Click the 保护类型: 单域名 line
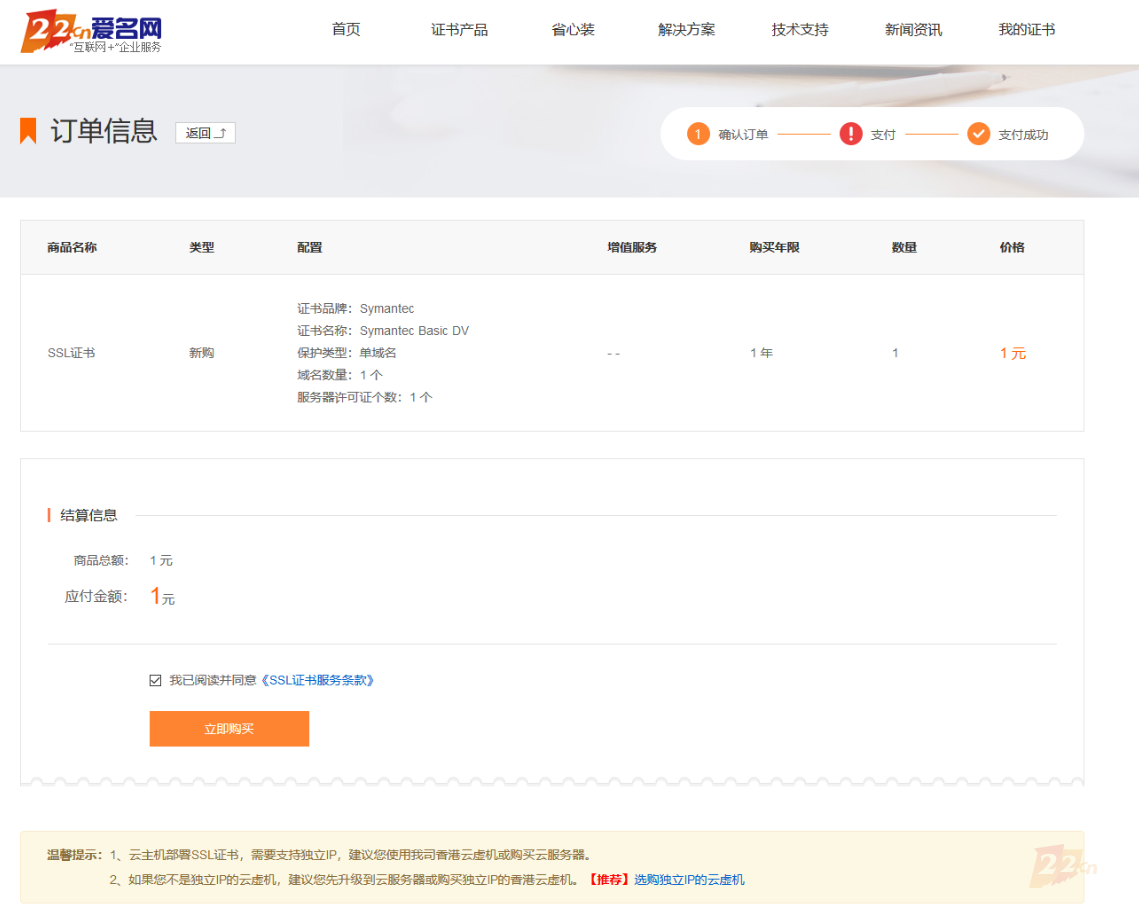Image resolution: width=1139 pixels, height=904 pixels. tap(346, 352)
